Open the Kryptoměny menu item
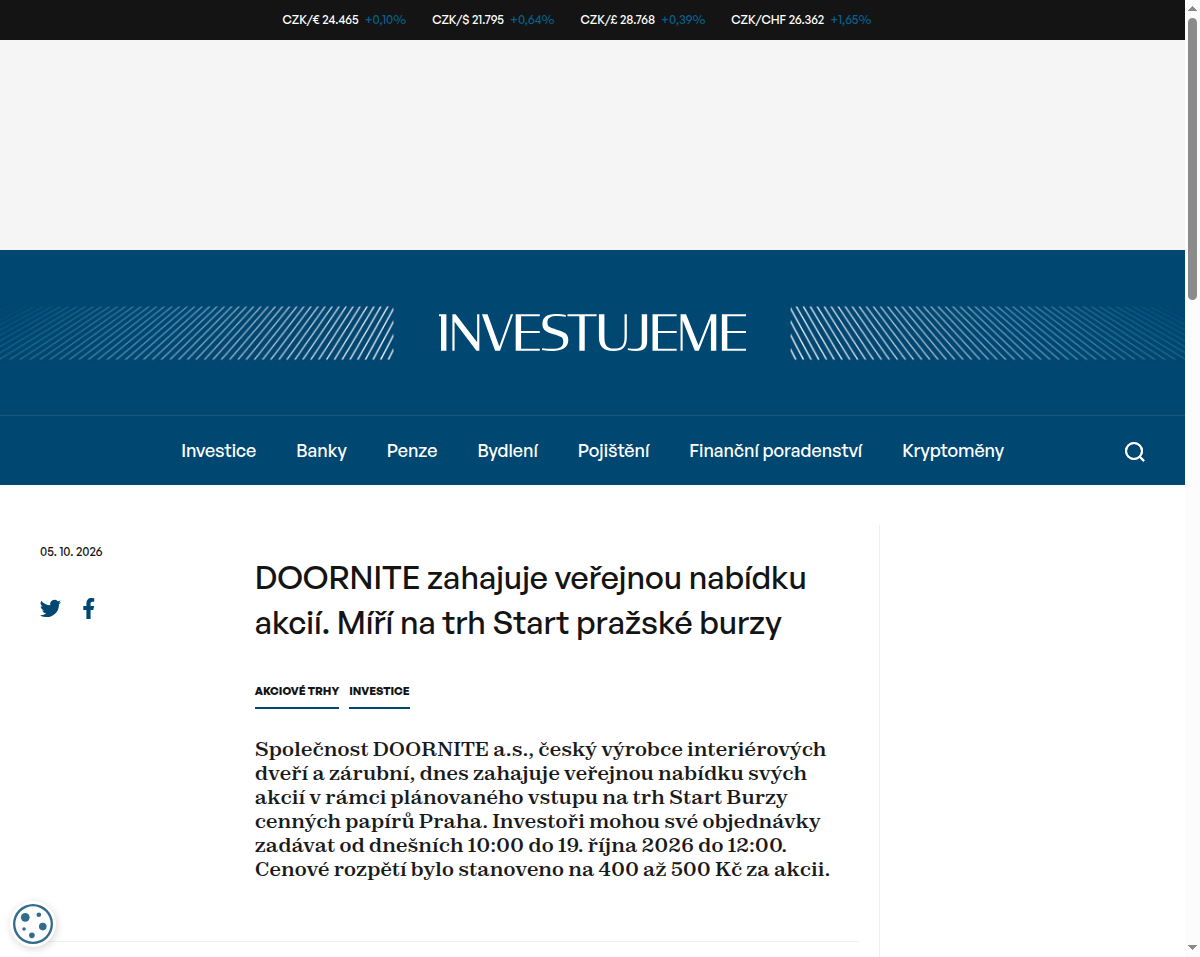The height and width of the screenshot is (957, 1200). tap(952, 451)
